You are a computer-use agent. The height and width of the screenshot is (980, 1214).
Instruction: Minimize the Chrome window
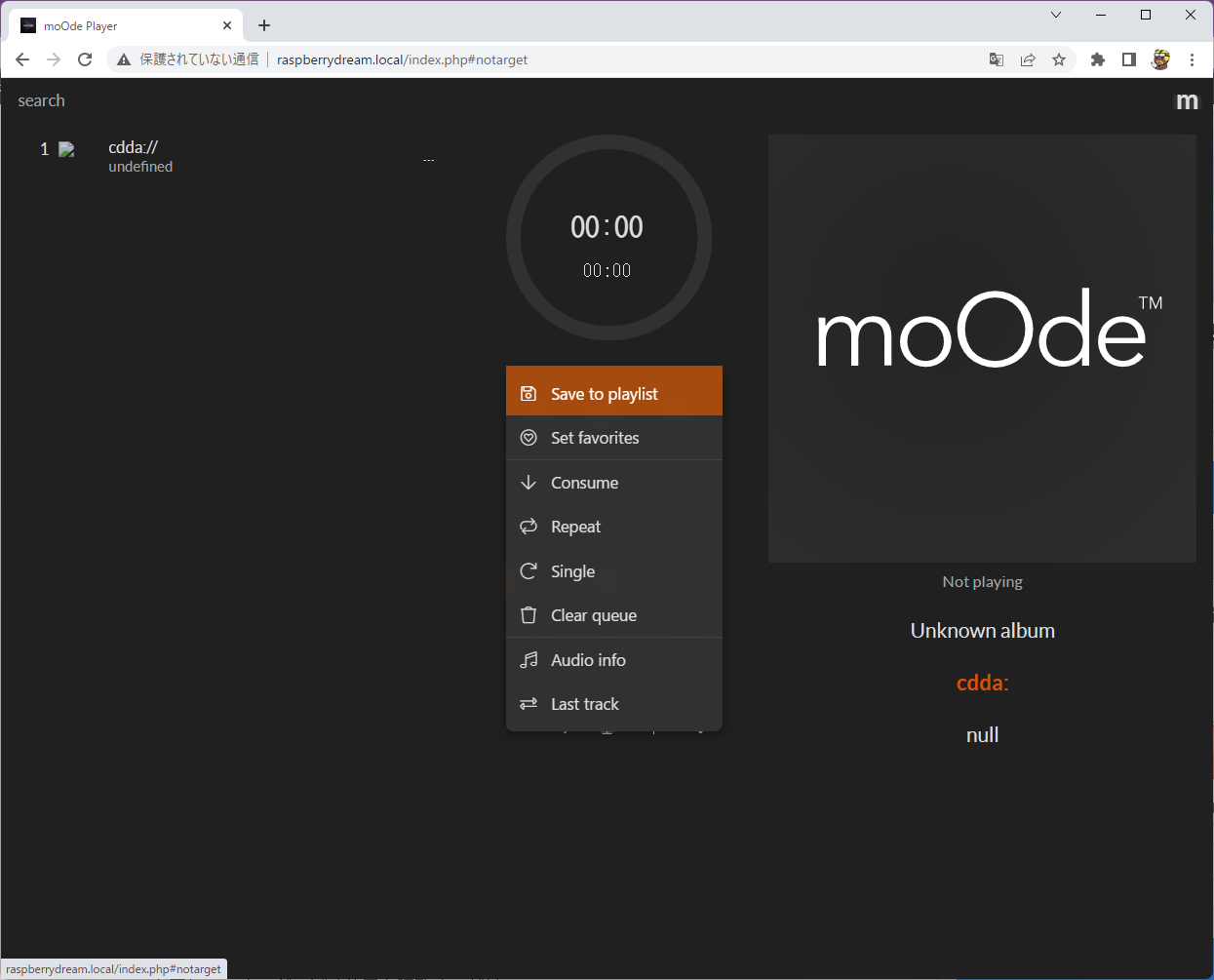pos(1101,15)
